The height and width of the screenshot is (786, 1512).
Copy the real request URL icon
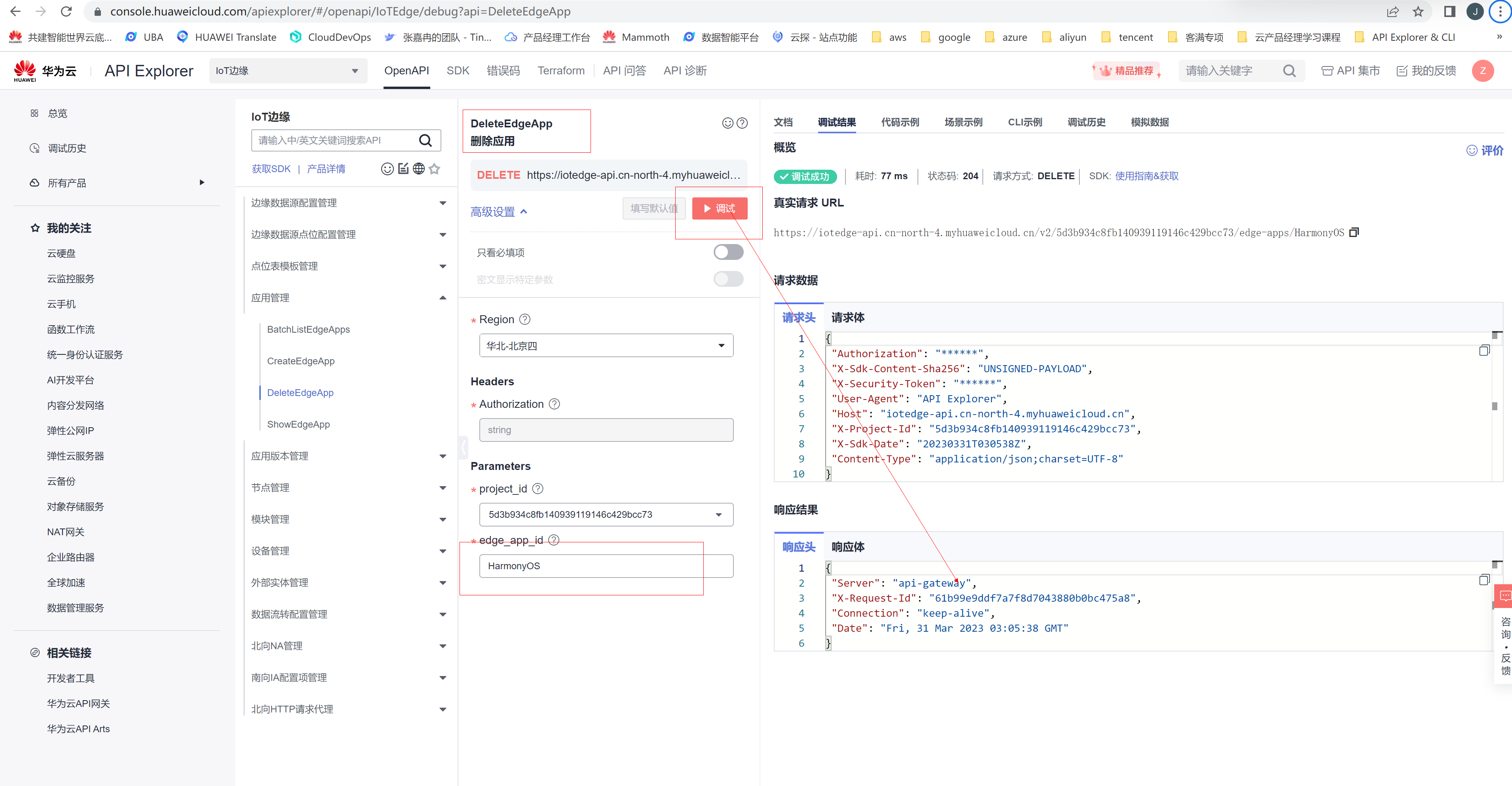[1354, 232]
